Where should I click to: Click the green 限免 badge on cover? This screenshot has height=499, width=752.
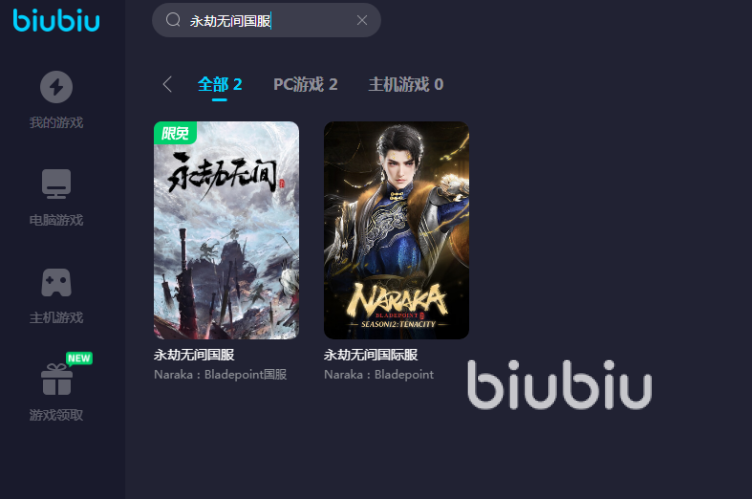click(175, 133)
